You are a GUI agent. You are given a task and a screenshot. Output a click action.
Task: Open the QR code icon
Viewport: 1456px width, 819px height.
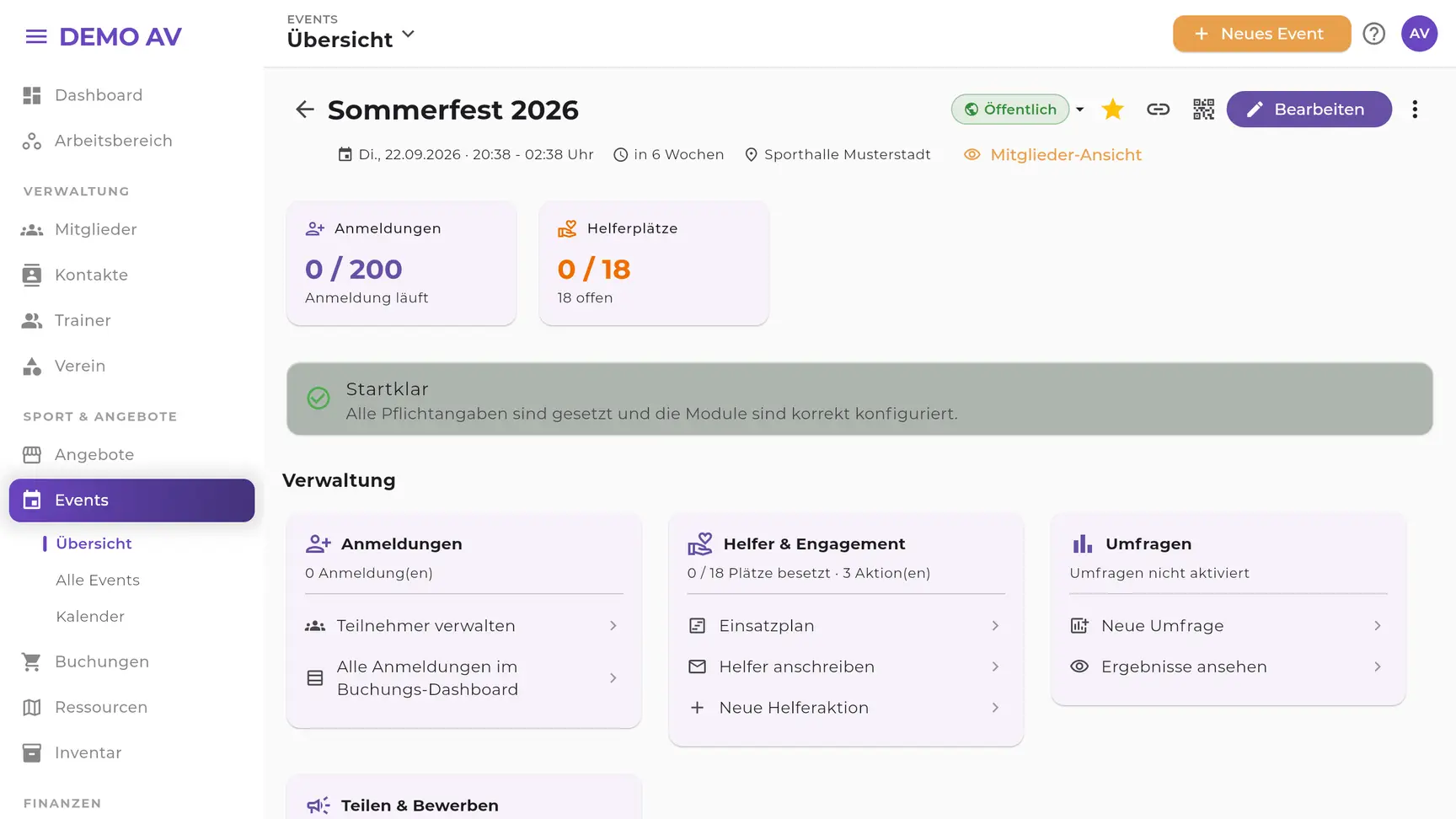pos(1203,110)
